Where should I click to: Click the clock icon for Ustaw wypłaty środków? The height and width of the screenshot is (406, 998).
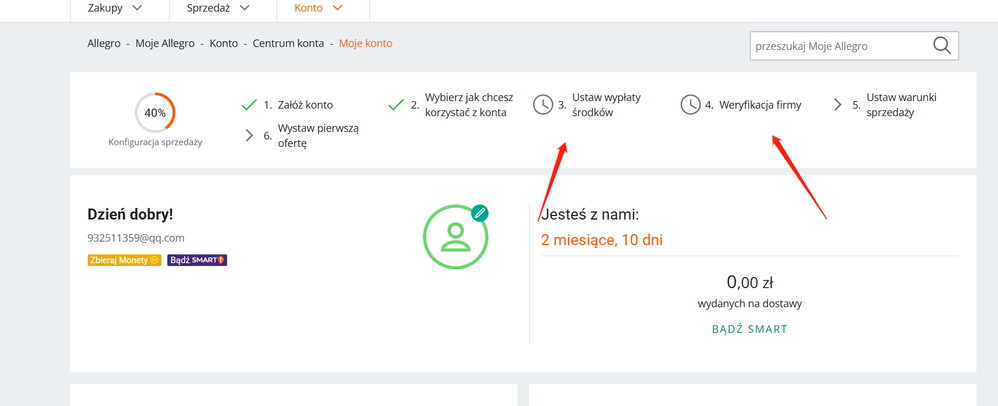coord(543,105)
